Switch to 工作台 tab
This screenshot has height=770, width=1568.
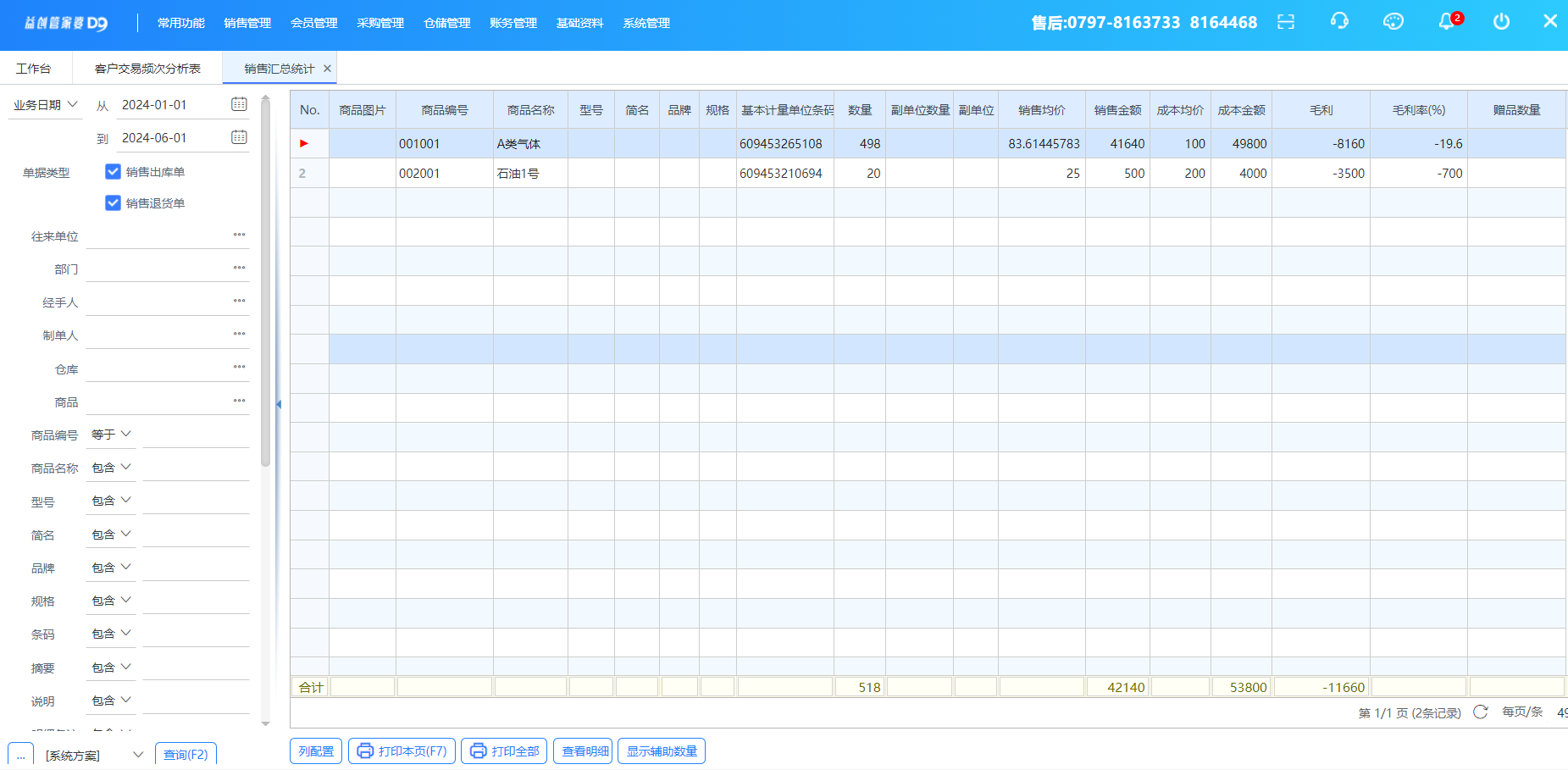click(x=34, y=69)
